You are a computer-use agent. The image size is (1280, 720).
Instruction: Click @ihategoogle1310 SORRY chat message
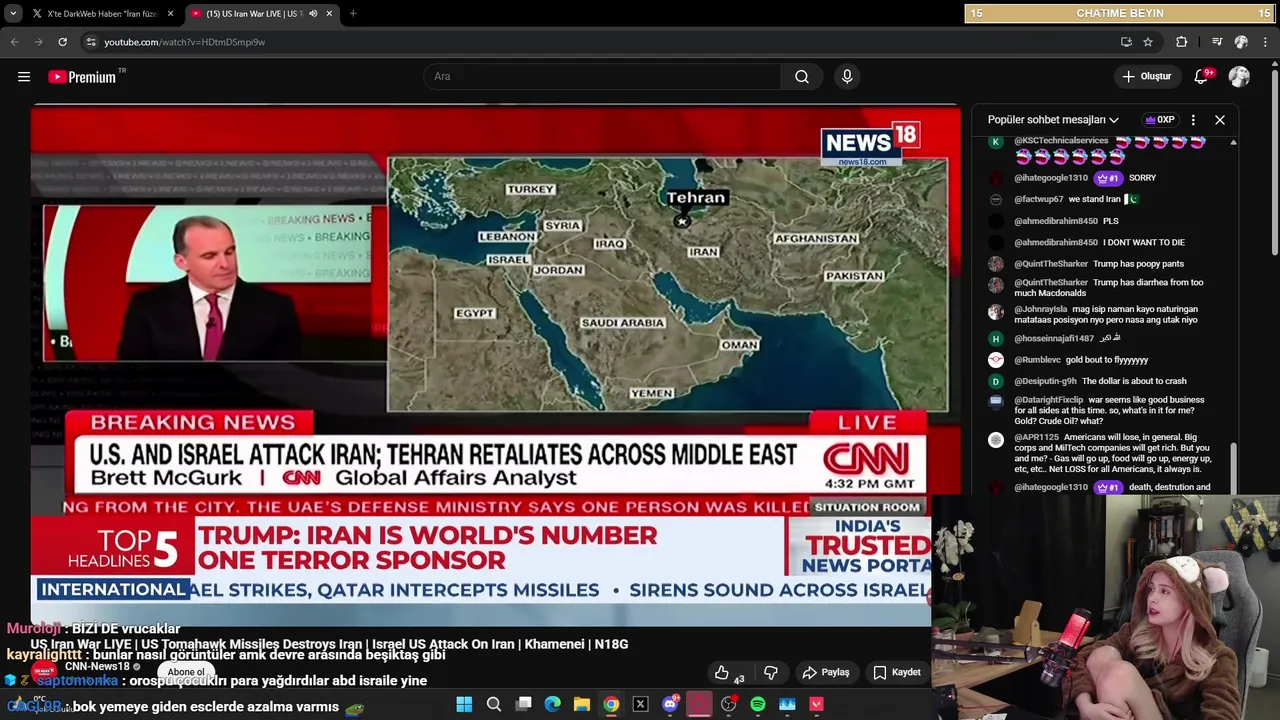click(1085, 178)
